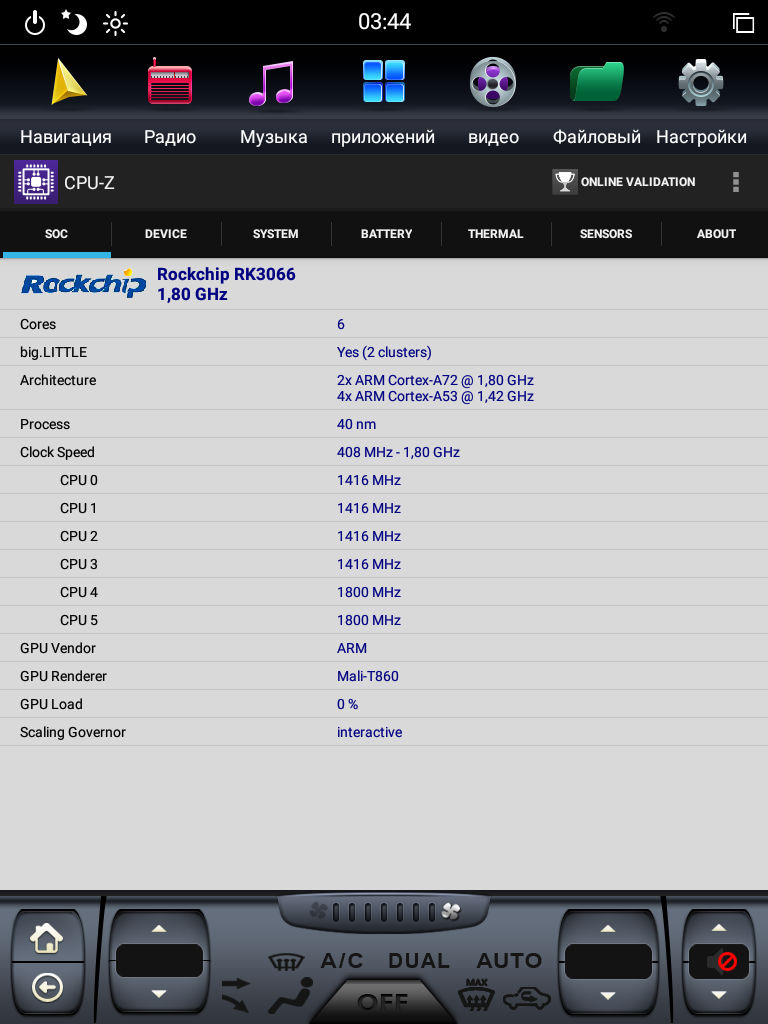768x1024 pixels.
Task: Raise left temperature with up arrow
Action: pyautogui.click(x=159, y=928)
